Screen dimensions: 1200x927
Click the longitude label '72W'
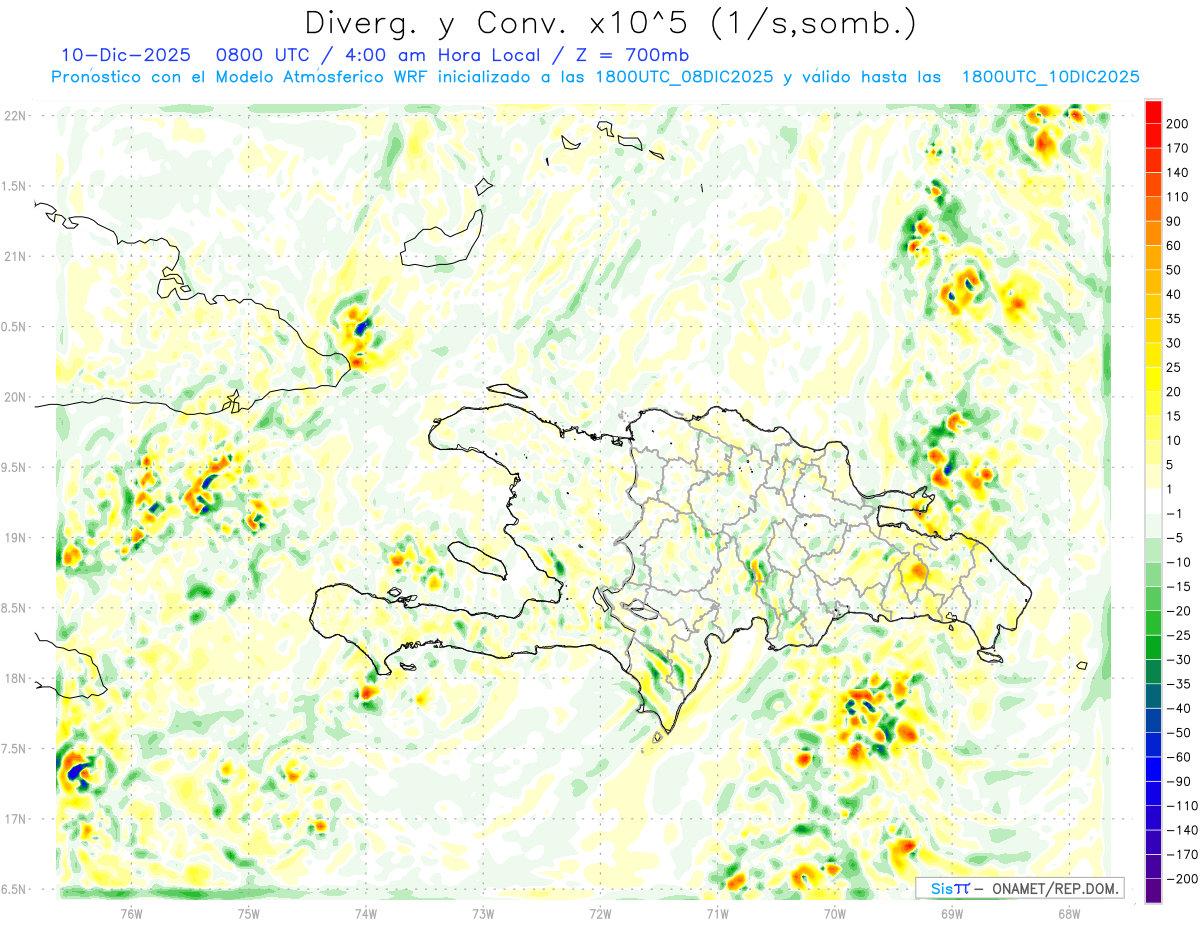tap(600, 913)
